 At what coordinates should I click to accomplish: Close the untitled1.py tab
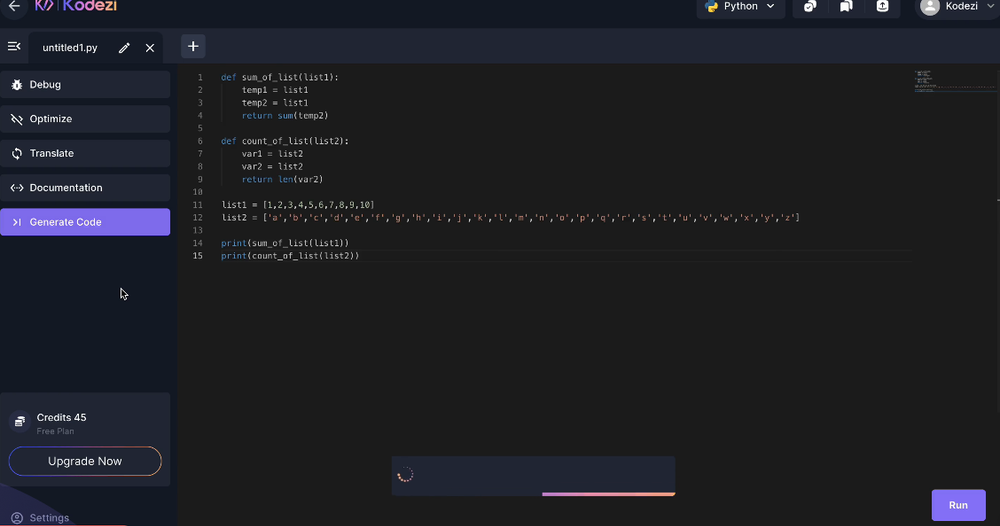pos(150,48)
